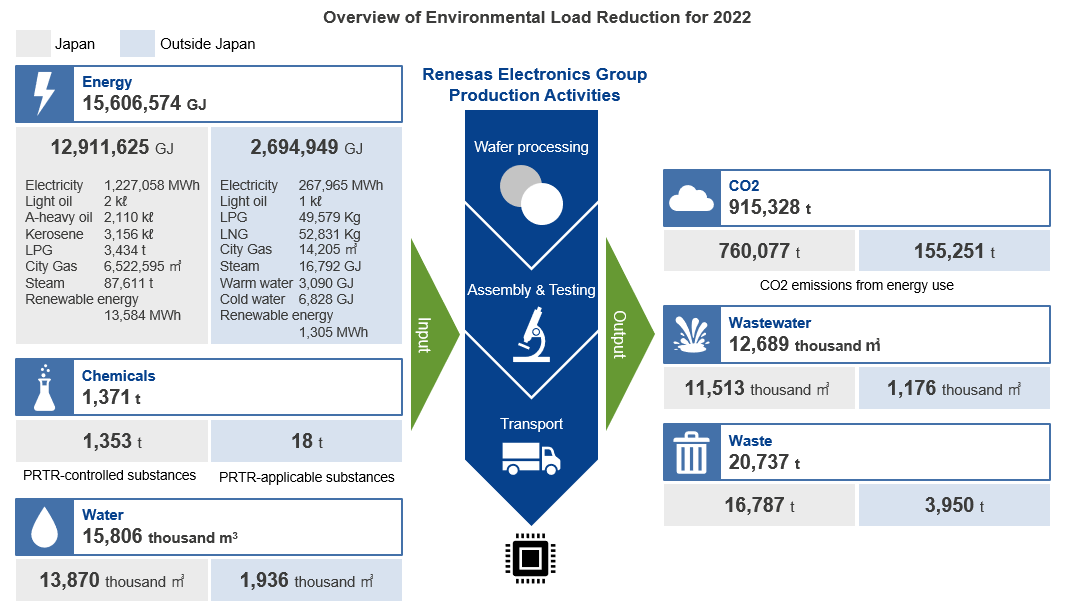Click the Waste trash can icon
The width and height of the screenshot is (1072, 612).
692,453
